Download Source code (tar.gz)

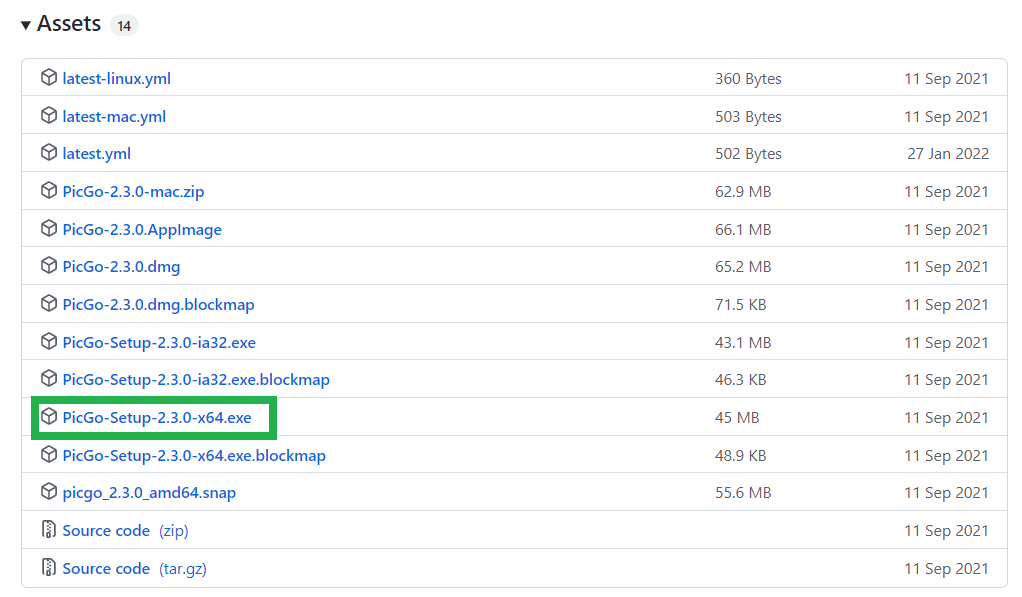click(135, 568)
